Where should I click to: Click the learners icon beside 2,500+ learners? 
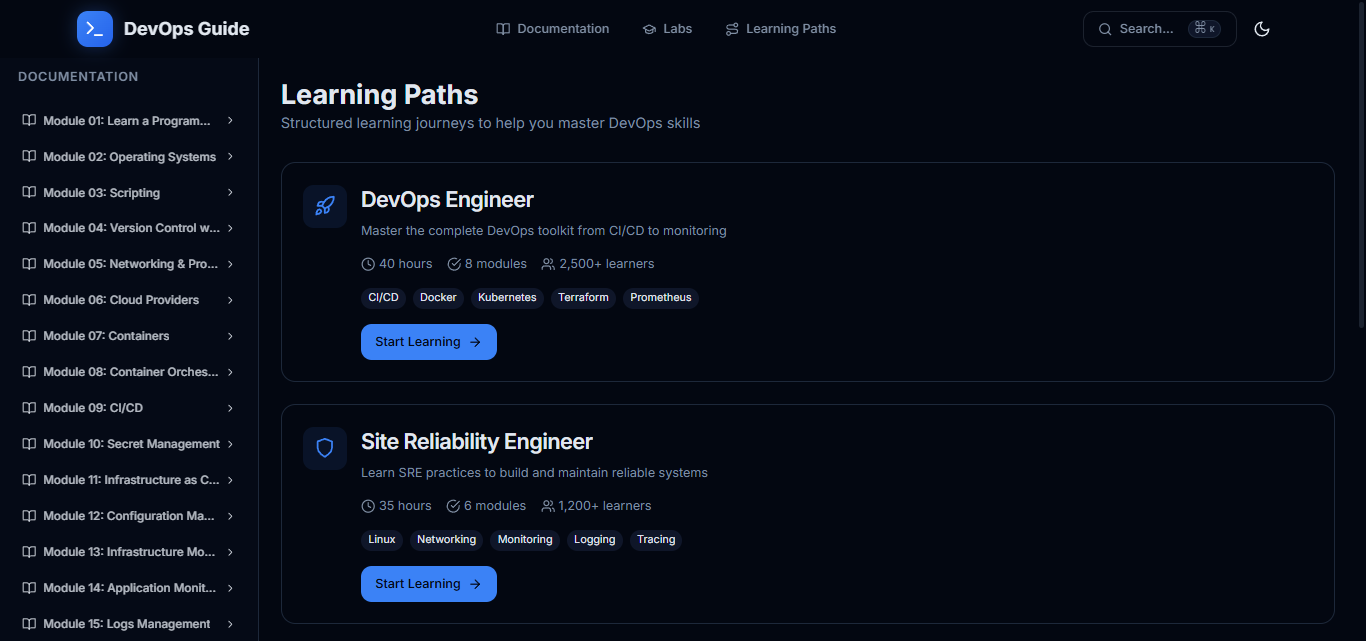(547, 263)
